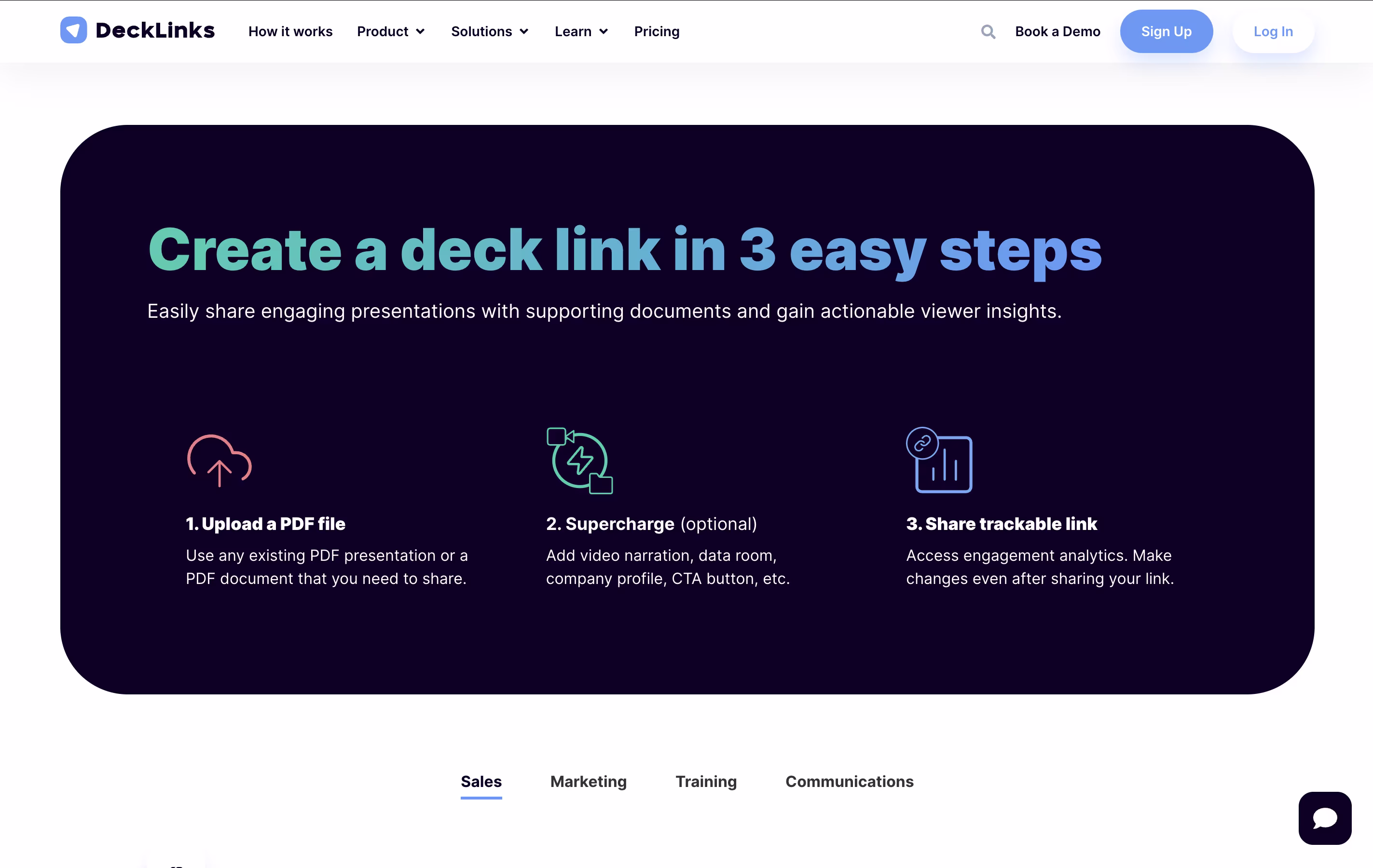Expand the Product dropdown menu

tap(391, 32)
